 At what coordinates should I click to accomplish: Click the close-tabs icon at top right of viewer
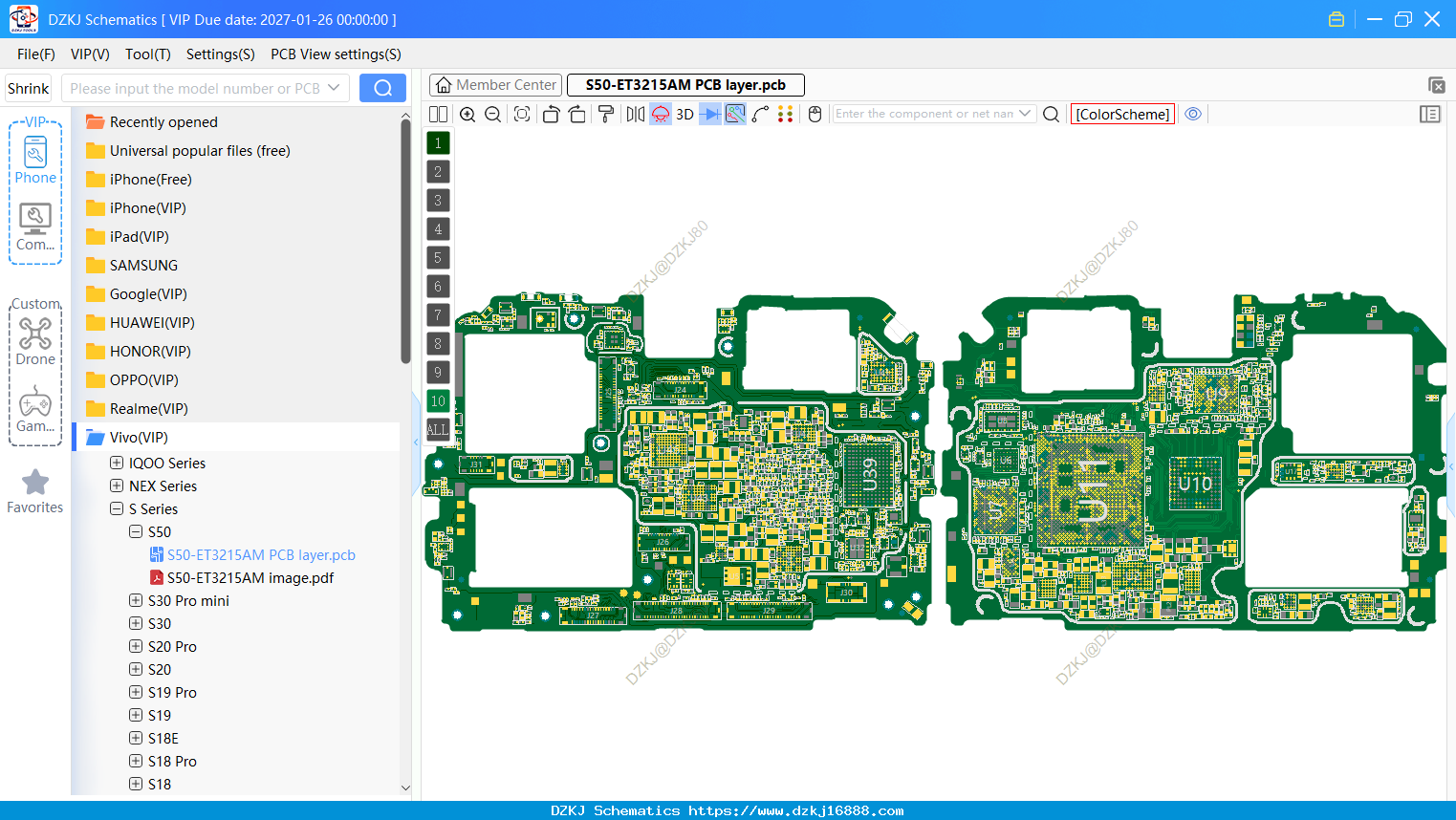point(1436,85)
